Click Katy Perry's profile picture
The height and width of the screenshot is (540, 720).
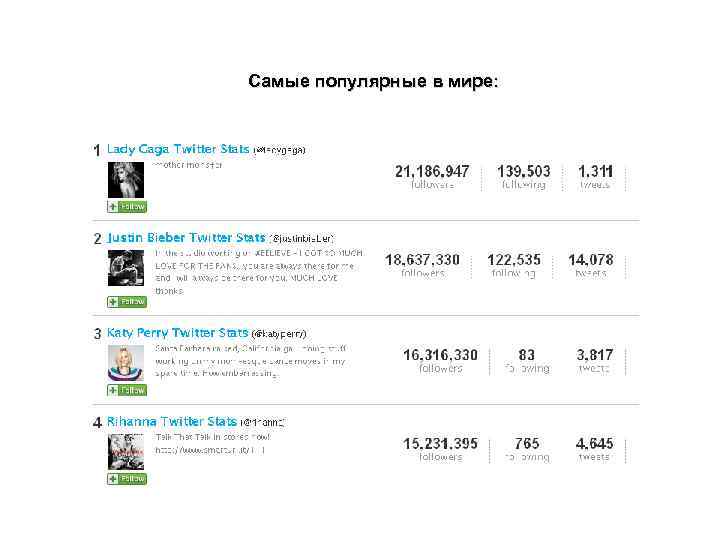point(126,361)
